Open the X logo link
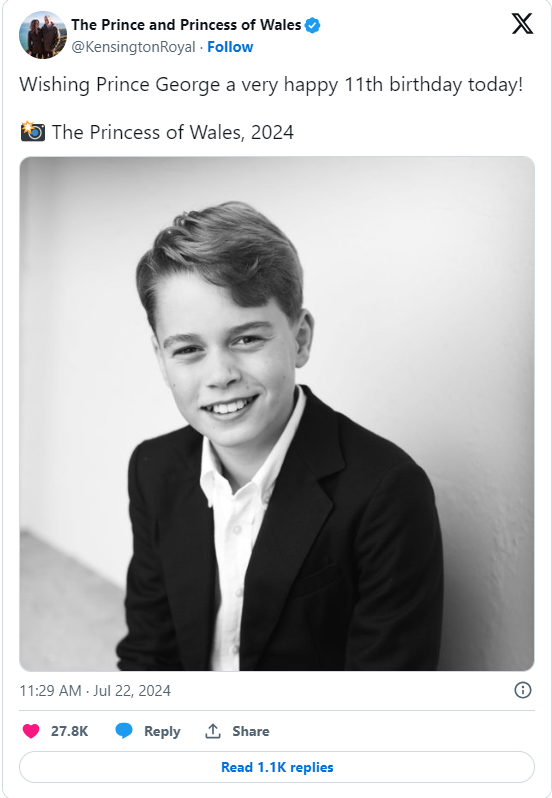Screen dimensions: 552x798 (522, 24)
